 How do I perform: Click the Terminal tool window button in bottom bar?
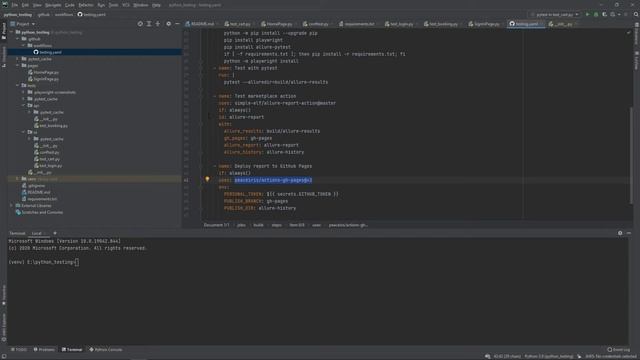[x=72, y=349]
